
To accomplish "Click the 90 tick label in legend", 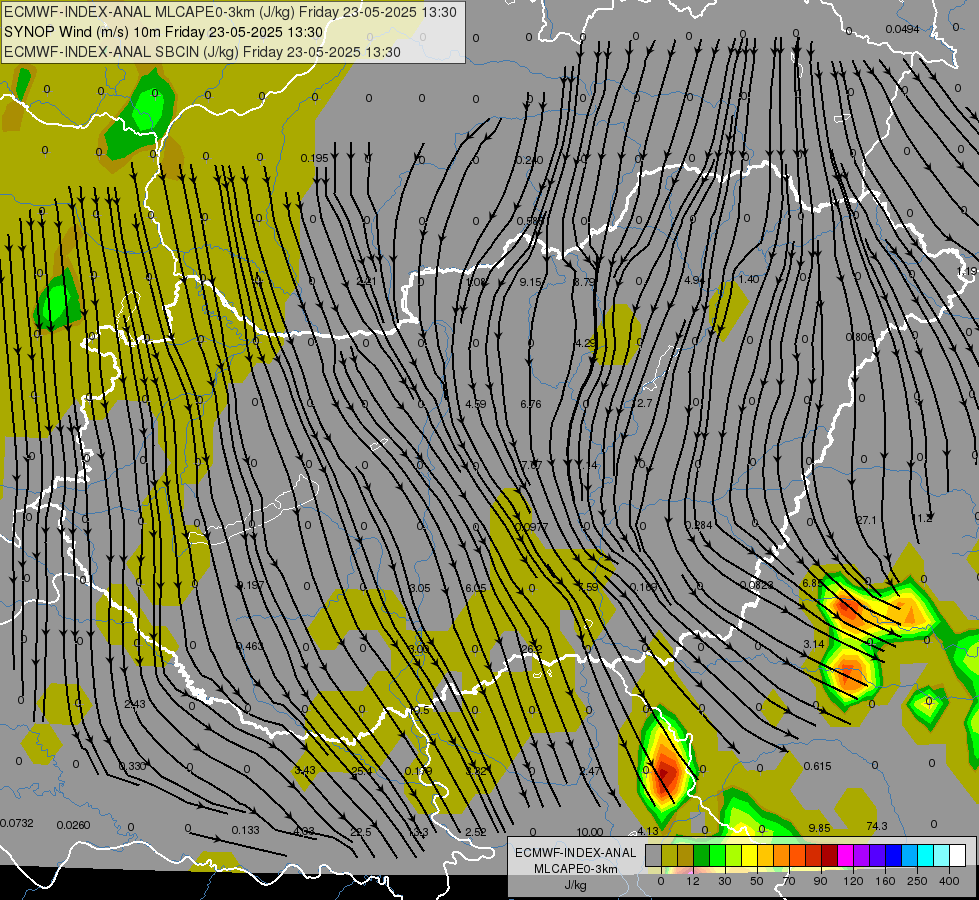I will [820, 881].
